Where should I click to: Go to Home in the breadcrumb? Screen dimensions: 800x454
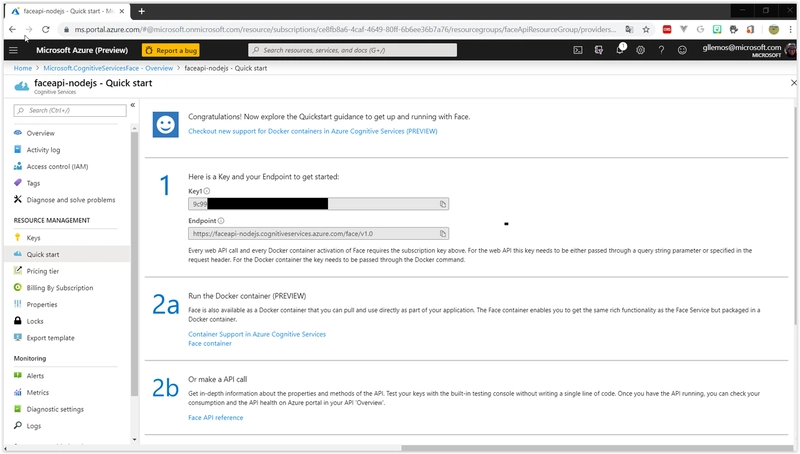pos(22,68)
